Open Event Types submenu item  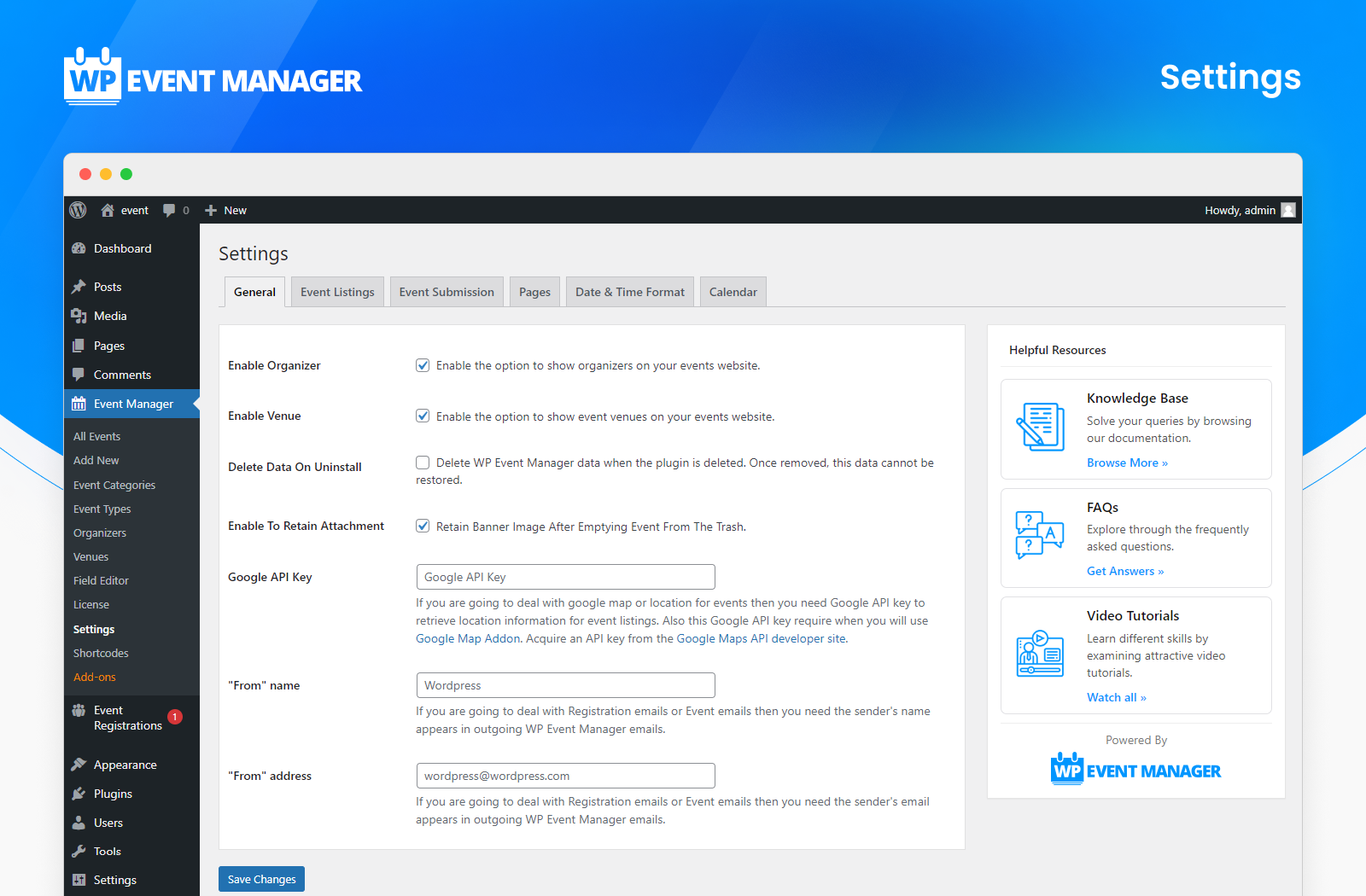[x=102, y=509]
